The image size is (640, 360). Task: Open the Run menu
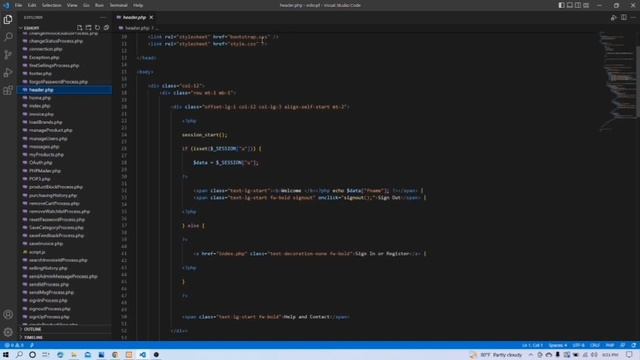pos(99,5)
